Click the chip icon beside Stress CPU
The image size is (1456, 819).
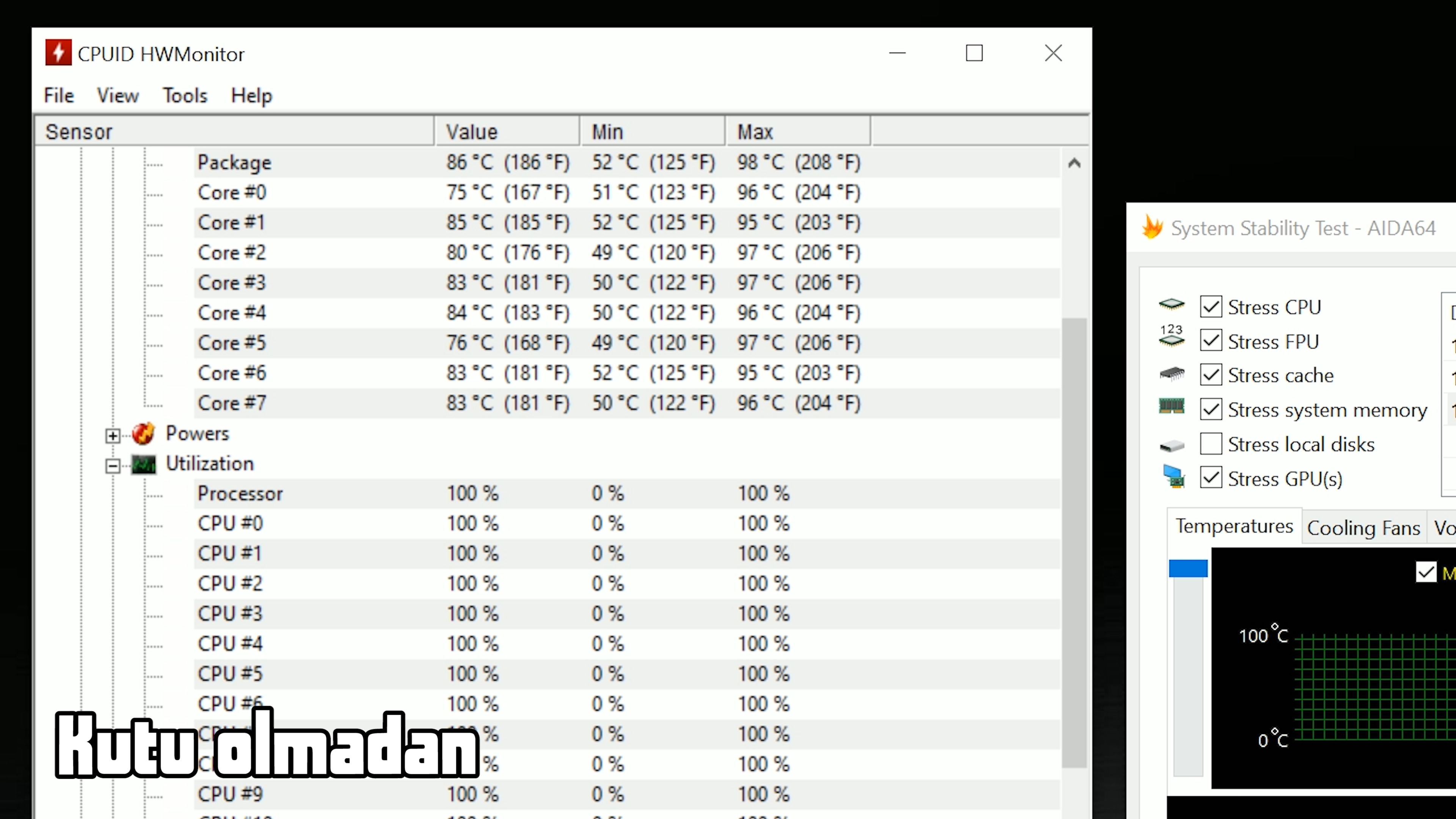tap(1171, 304)
